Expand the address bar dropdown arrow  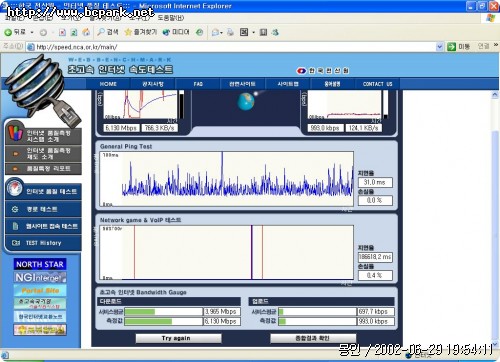click(x=439, y=47)
